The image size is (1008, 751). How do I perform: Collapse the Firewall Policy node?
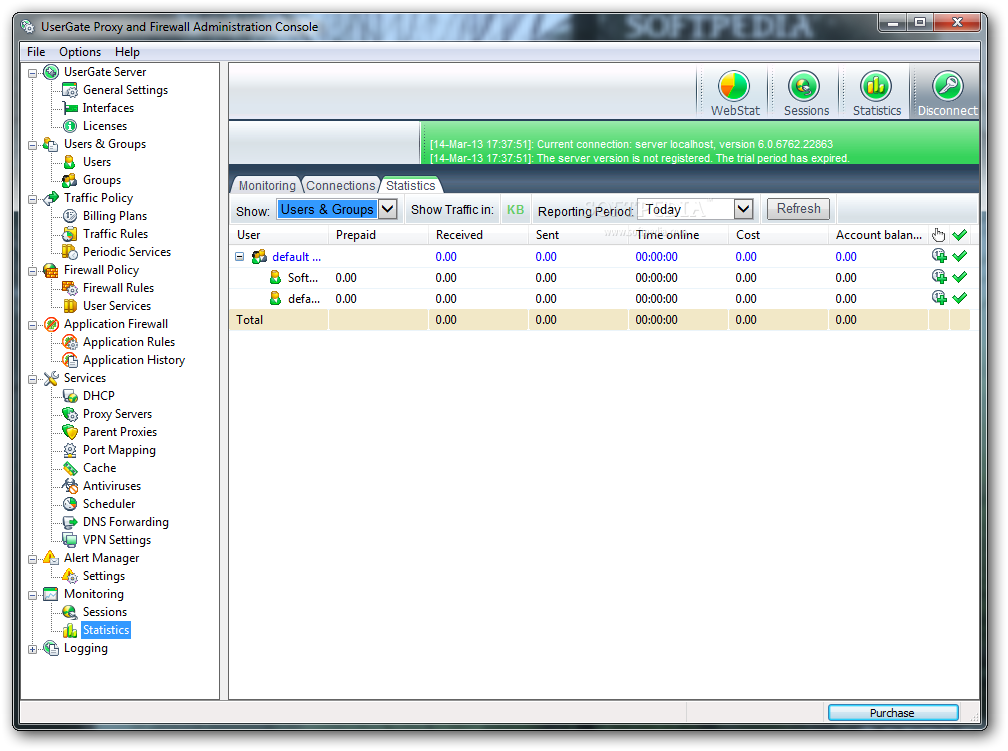tap(33, 271)
